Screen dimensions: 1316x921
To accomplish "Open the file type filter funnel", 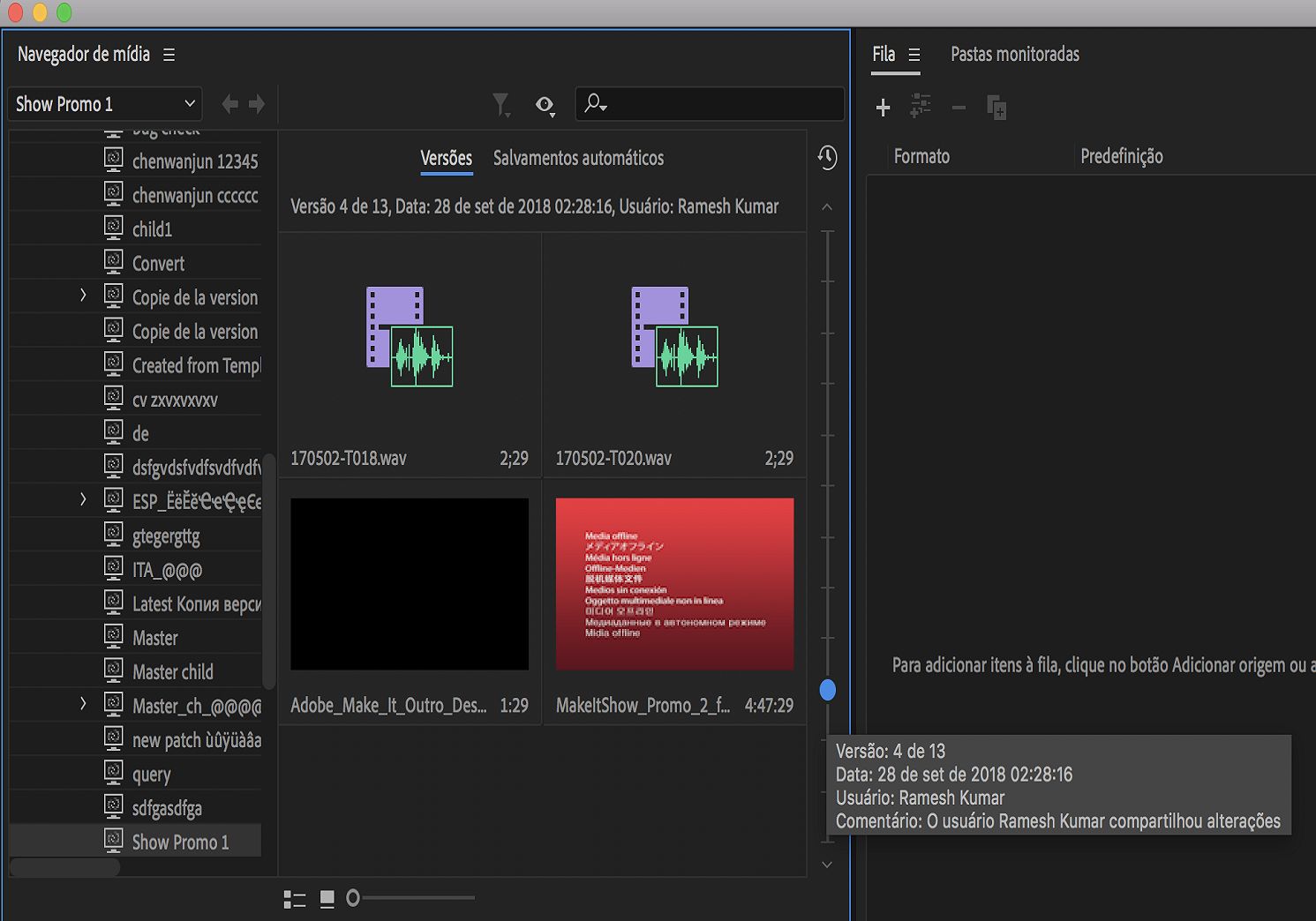I will click(501, 106).
